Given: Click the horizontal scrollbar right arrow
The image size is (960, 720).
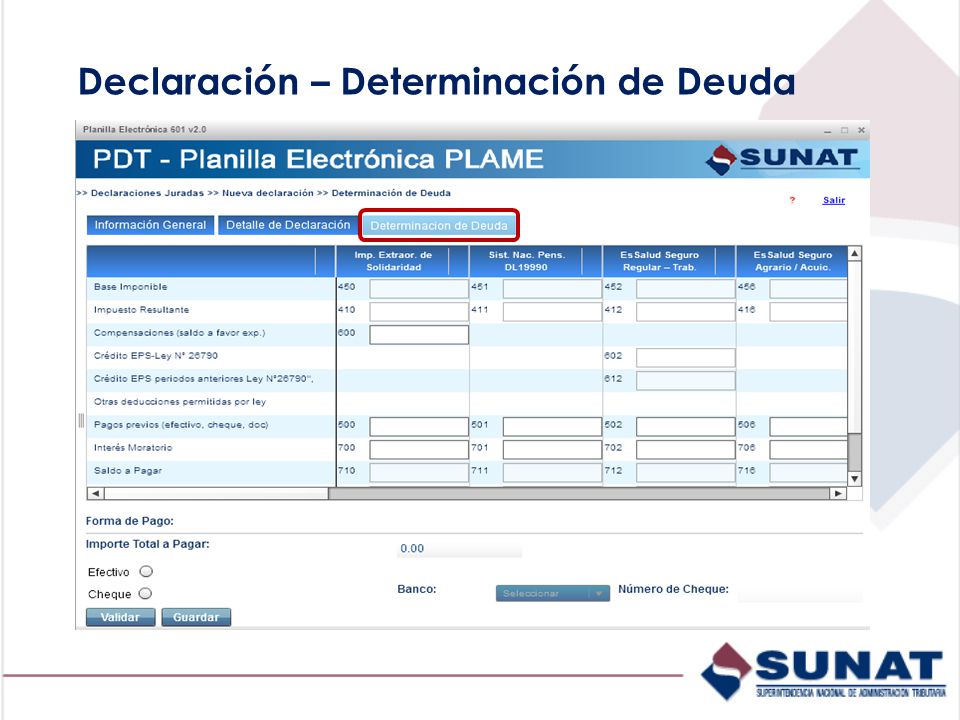Looking at the screenshot, I should pos(838,493).
